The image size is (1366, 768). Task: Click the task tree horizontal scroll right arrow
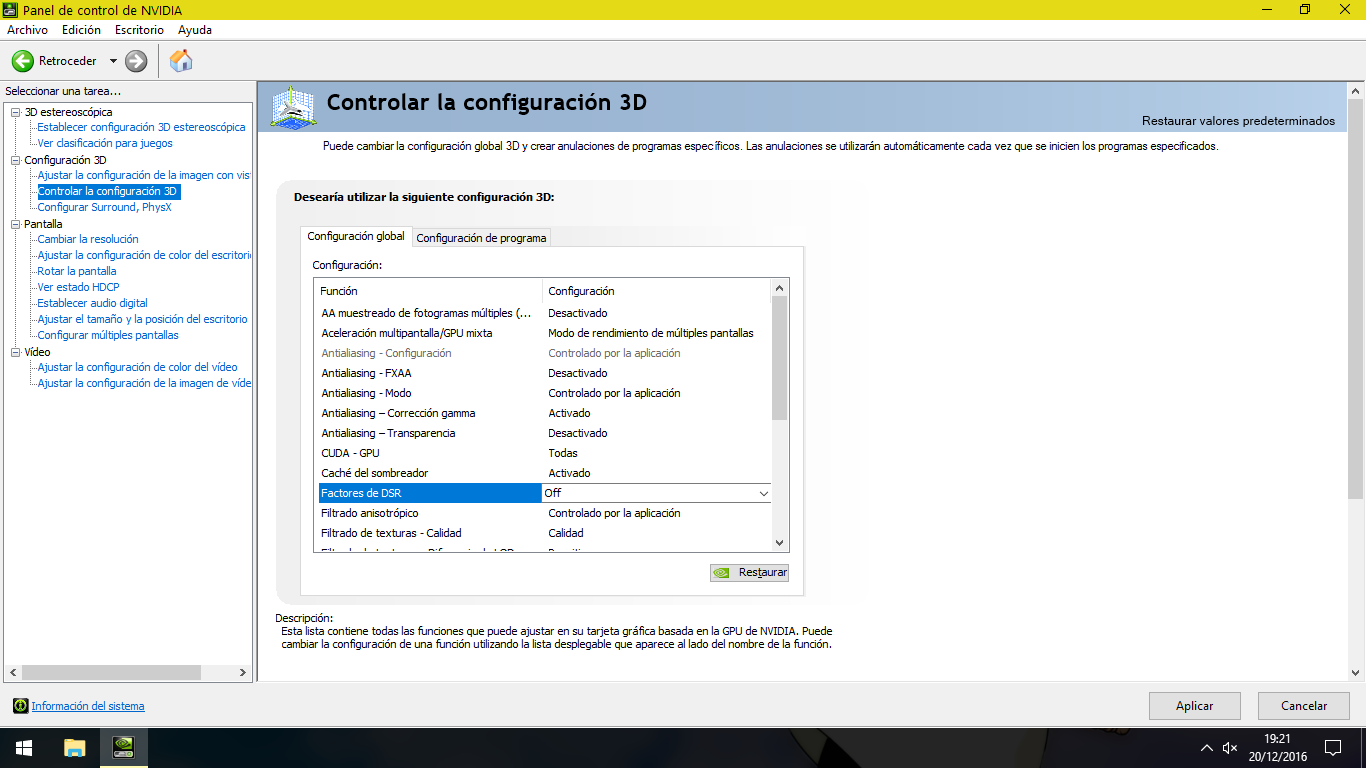tap(245, 673)
